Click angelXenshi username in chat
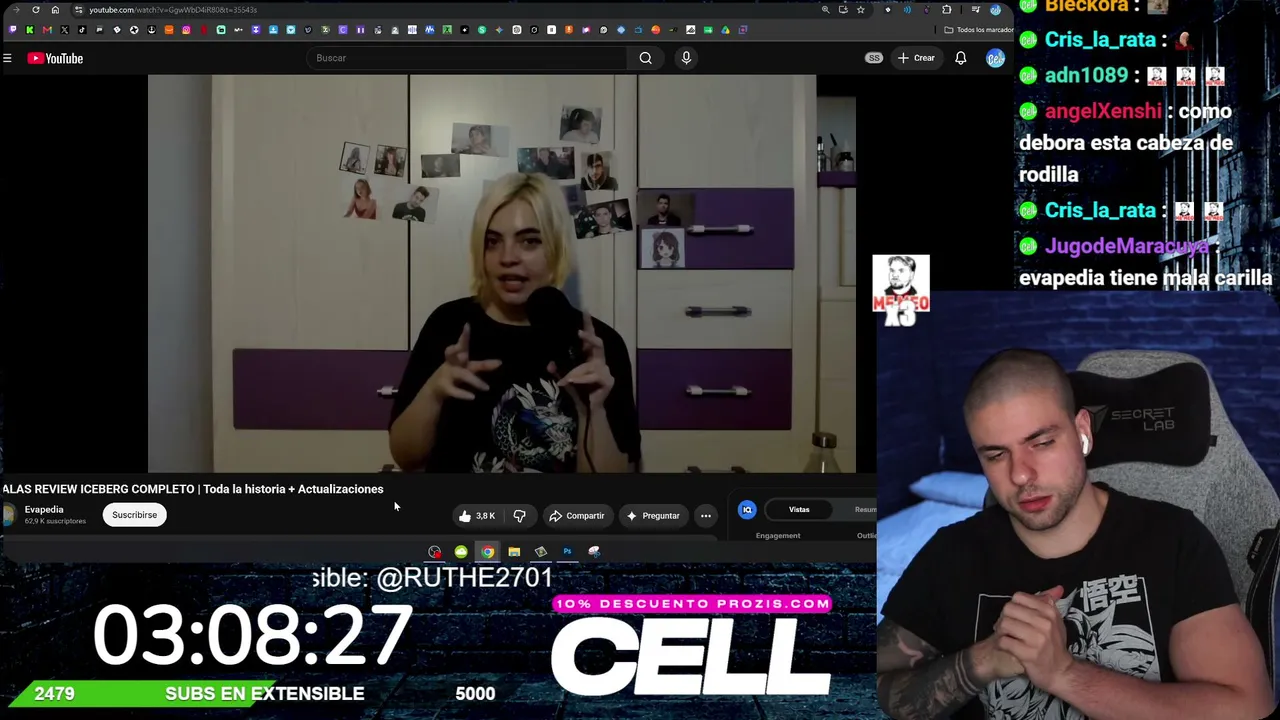1280x720 pixels. click(x=1103, y=111)
